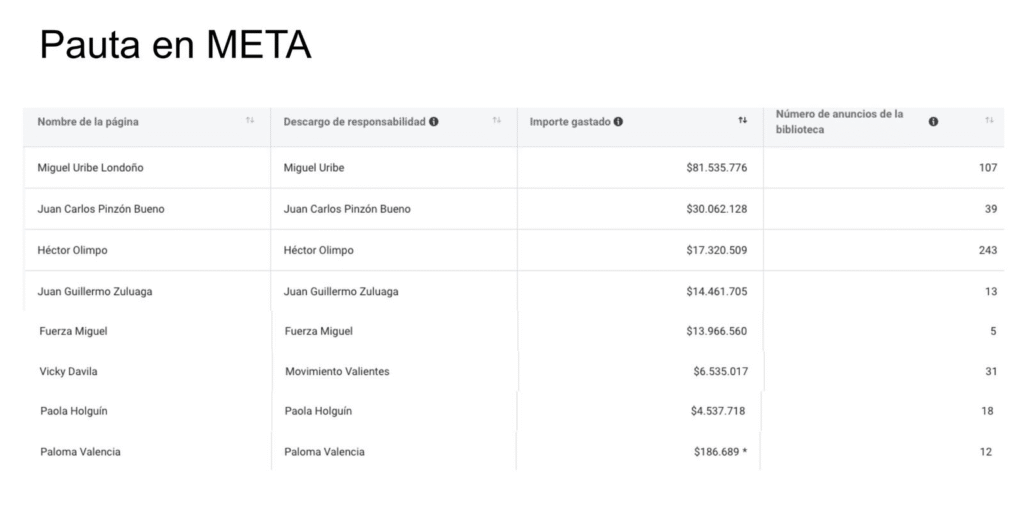Click Vicky Davila page name
The height and width of the screenshot is (524, 1024).
click(69, 371)
